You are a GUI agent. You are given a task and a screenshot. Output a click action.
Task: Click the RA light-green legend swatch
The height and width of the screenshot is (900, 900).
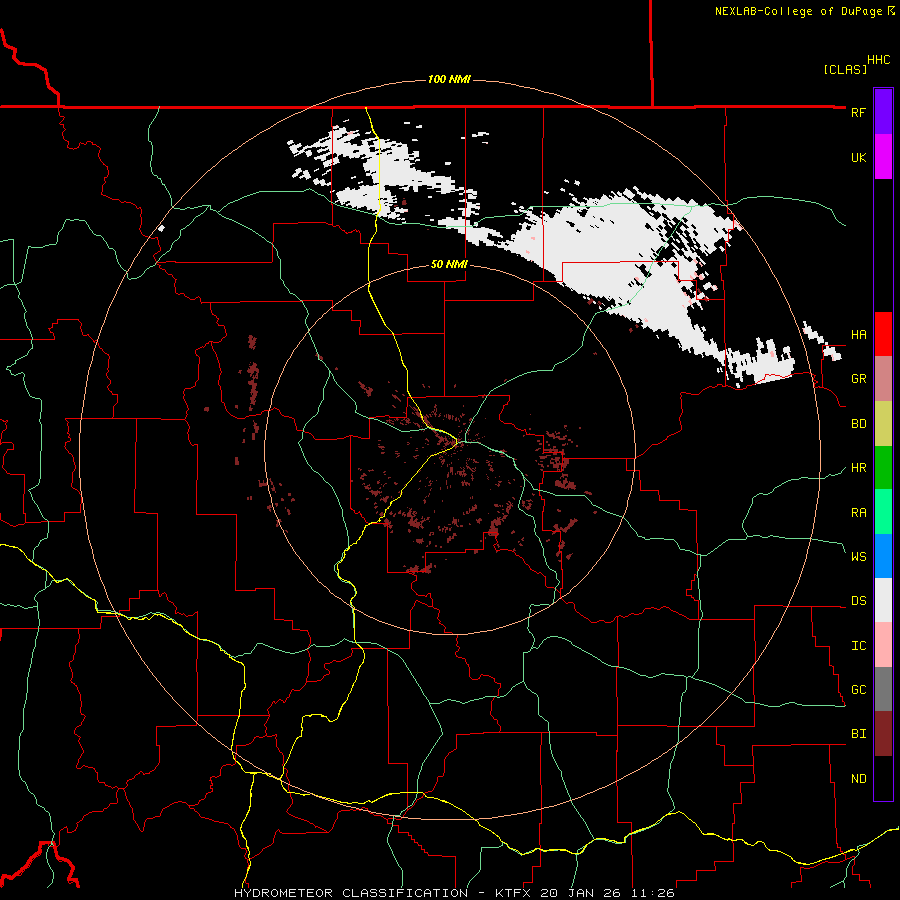[883, 512]
